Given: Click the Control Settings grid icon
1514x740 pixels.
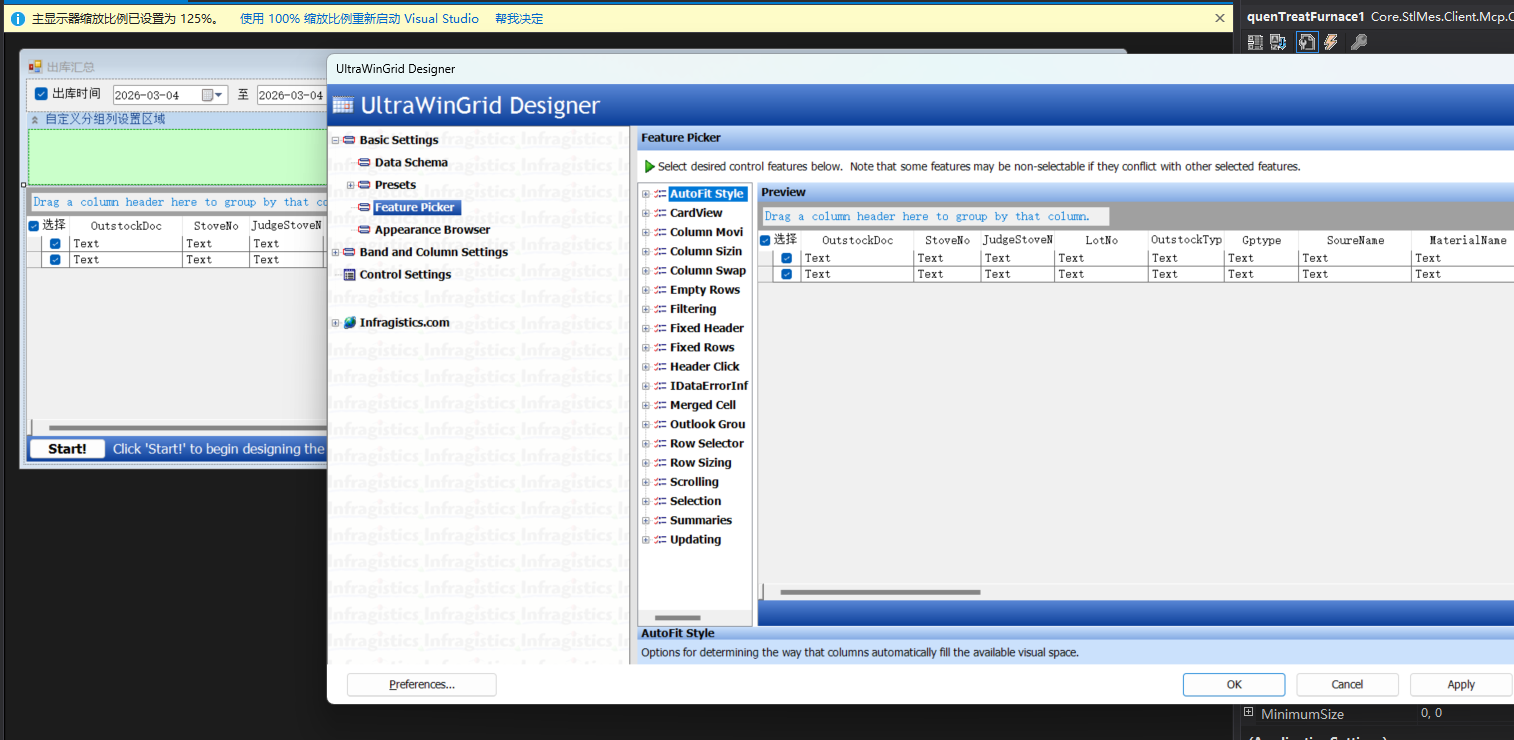Looking at the screenshot, I should pos(349,275).
